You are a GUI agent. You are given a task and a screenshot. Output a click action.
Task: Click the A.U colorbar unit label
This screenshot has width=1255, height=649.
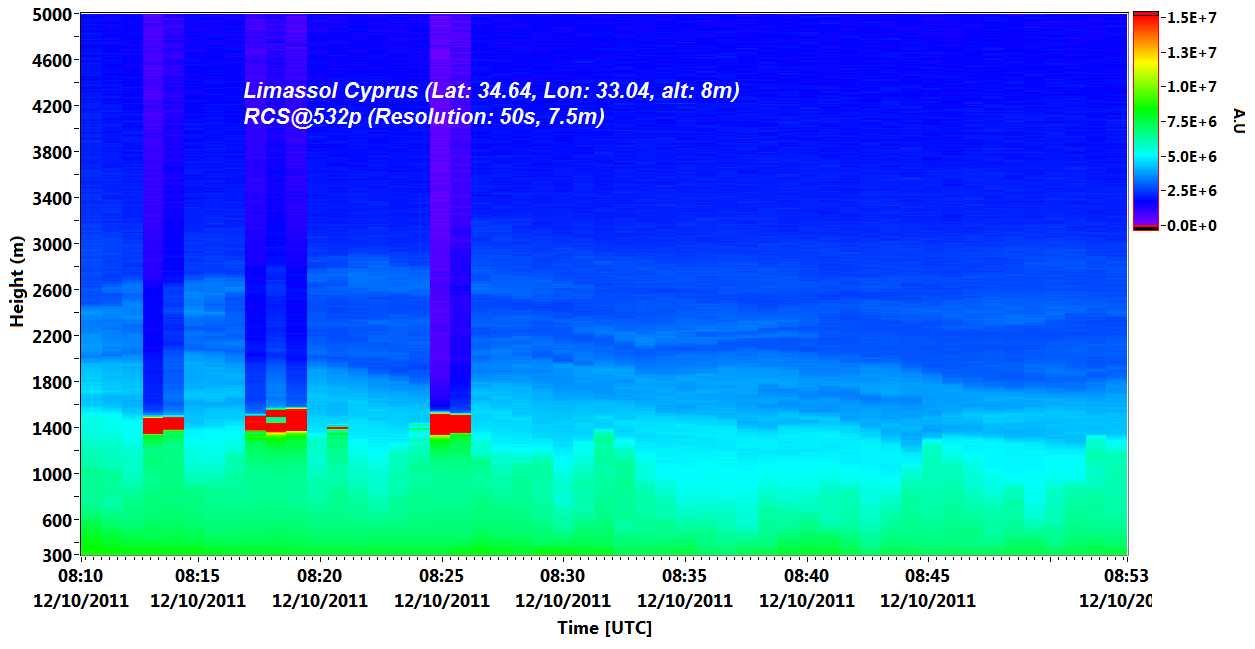pos(1239,119)
